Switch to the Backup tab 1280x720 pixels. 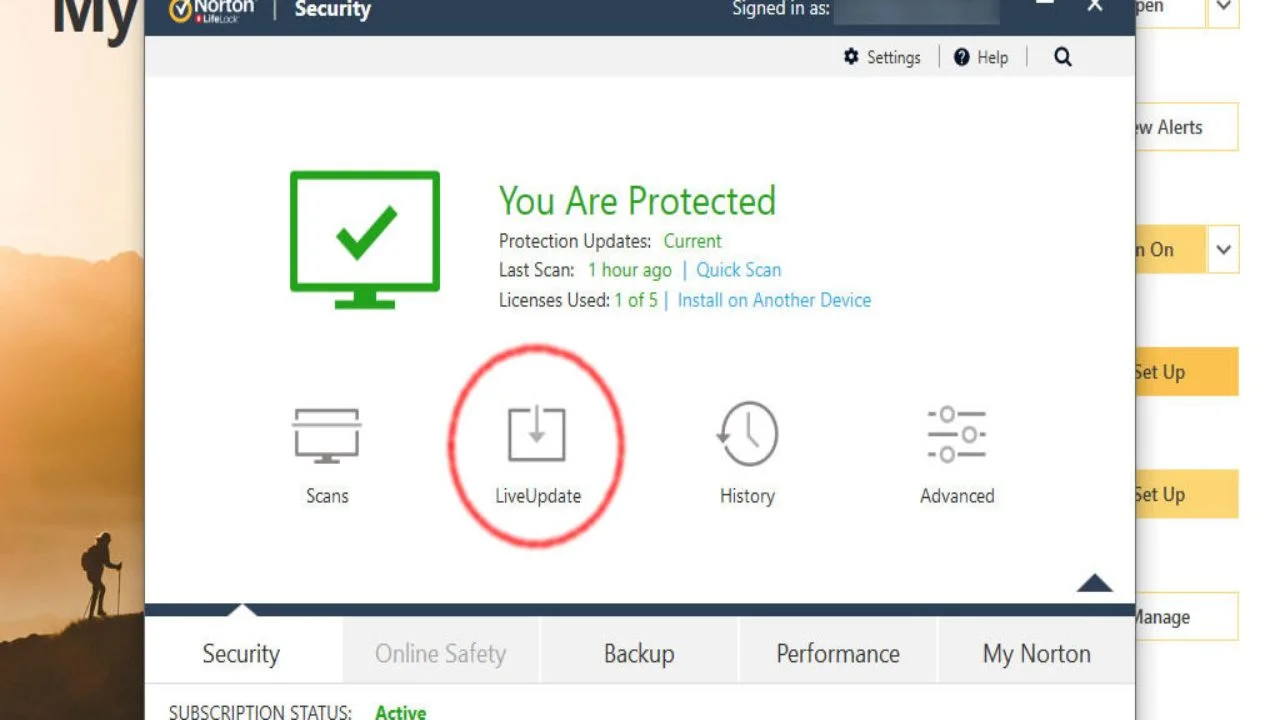639,654
